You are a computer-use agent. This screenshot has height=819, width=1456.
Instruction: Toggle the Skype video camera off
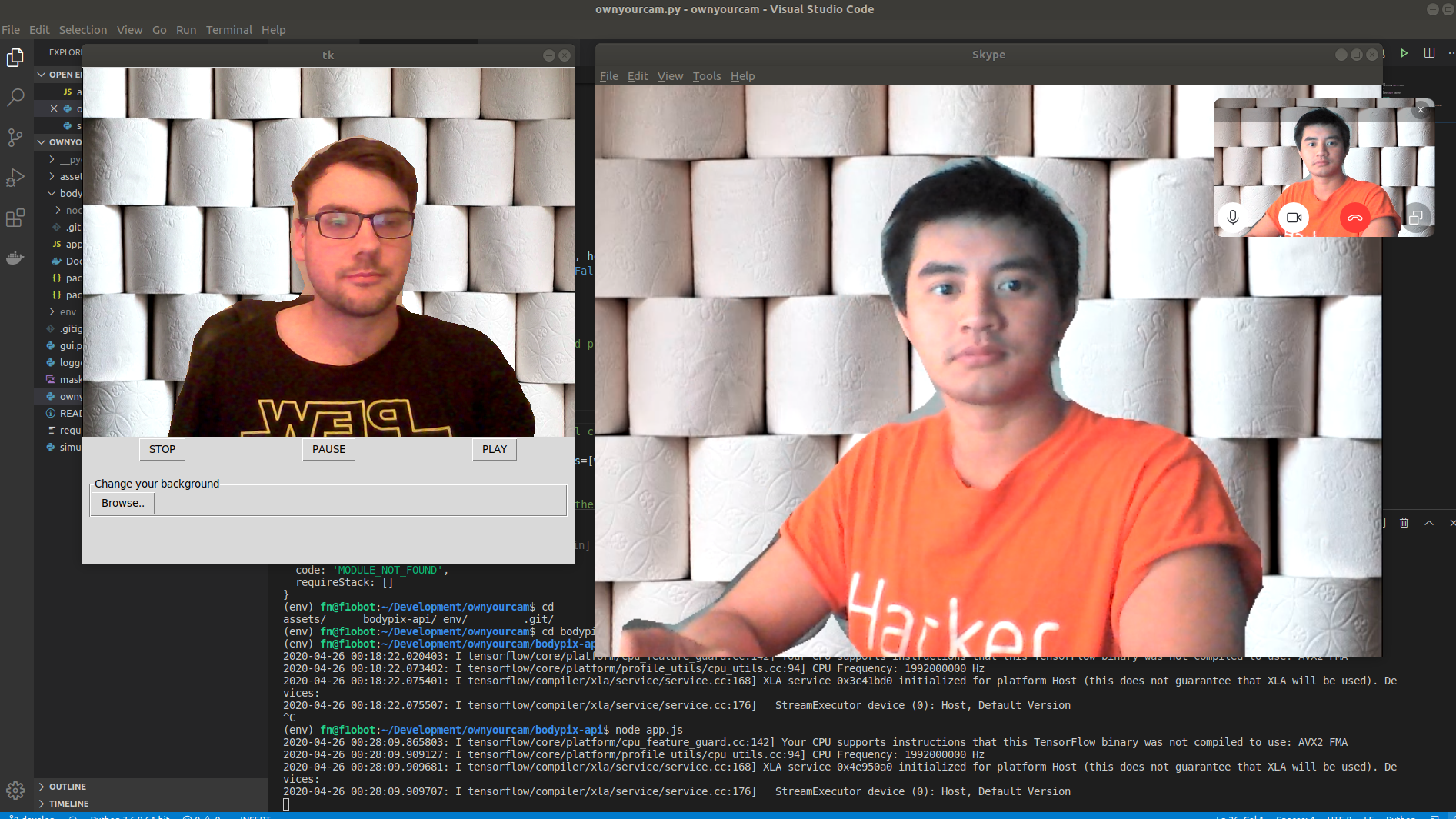(1294, 218)
